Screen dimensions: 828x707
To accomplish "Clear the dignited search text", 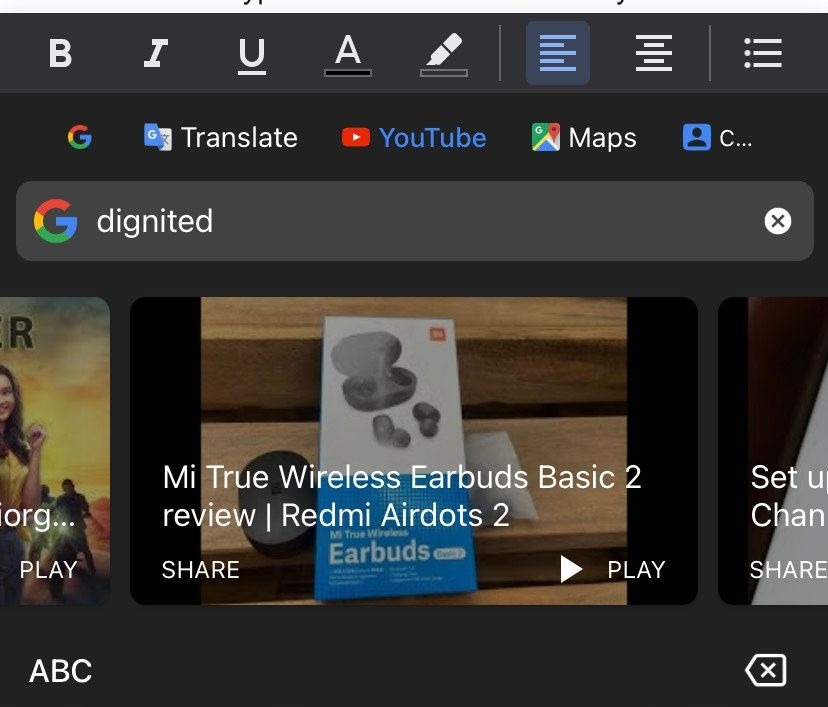I will pyautogui.click(x=777, y=221).
